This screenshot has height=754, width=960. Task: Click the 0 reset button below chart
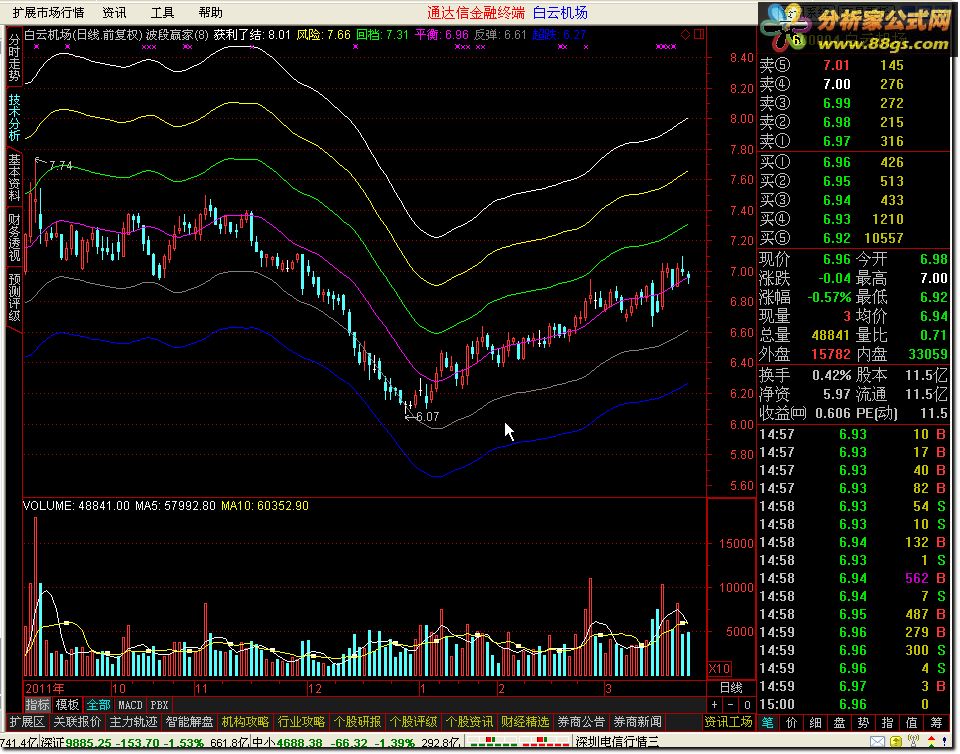tap(746, 704)
